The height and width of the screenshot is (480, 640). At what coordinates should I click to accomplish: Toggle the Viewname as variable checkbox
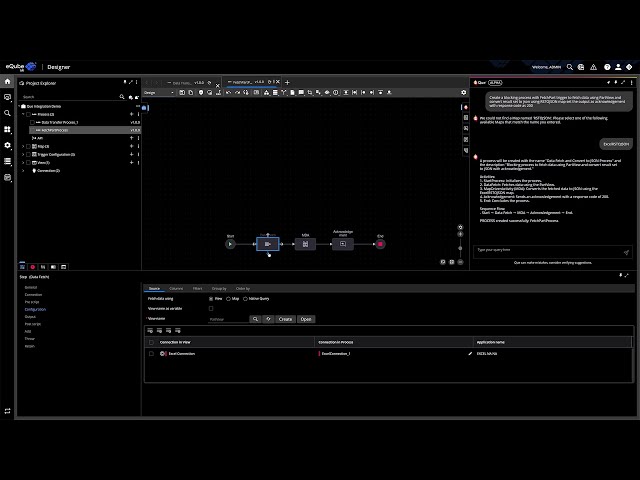point(211,309)
